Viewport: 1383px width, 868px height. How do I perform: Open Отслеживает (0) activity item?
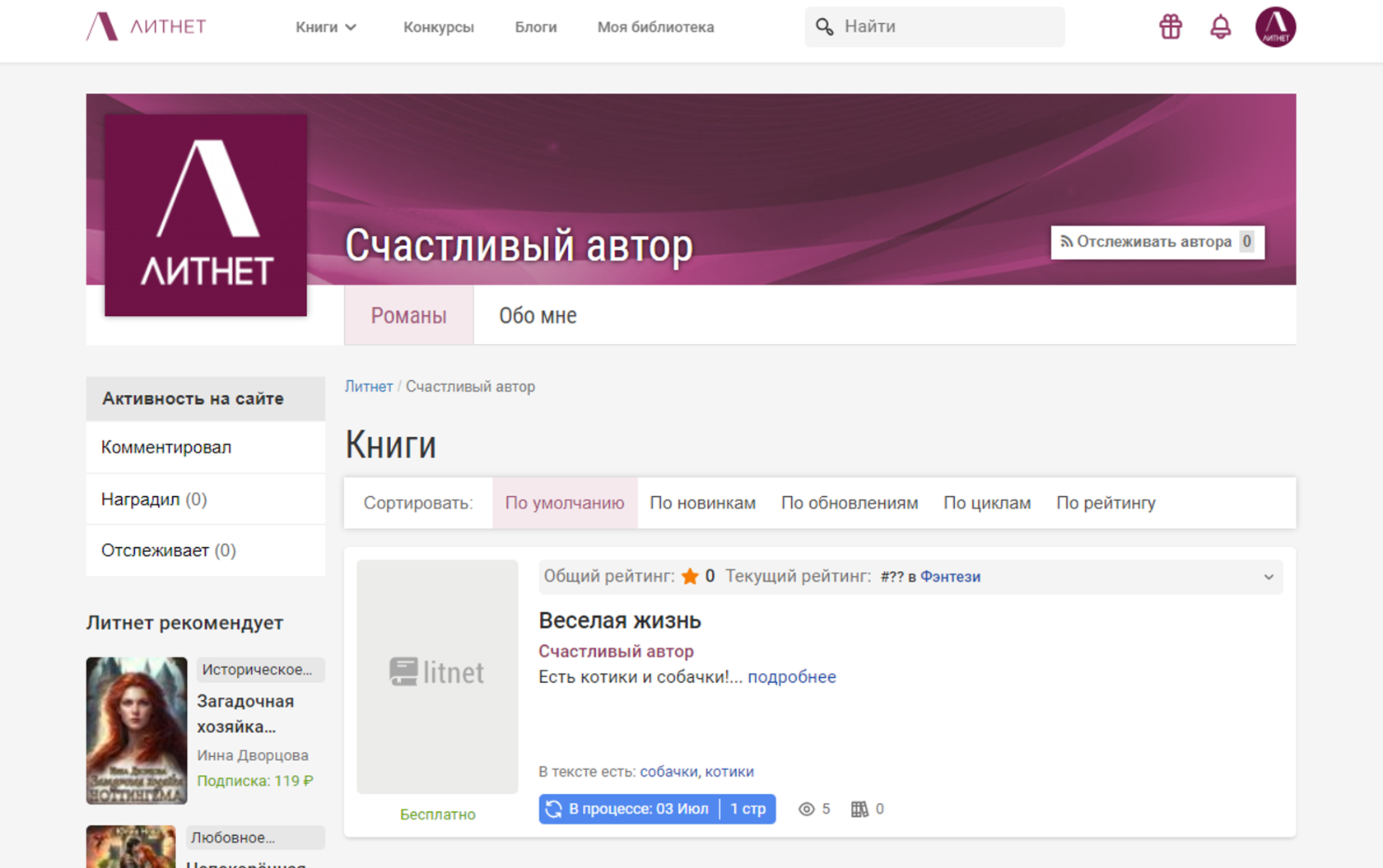206,550
